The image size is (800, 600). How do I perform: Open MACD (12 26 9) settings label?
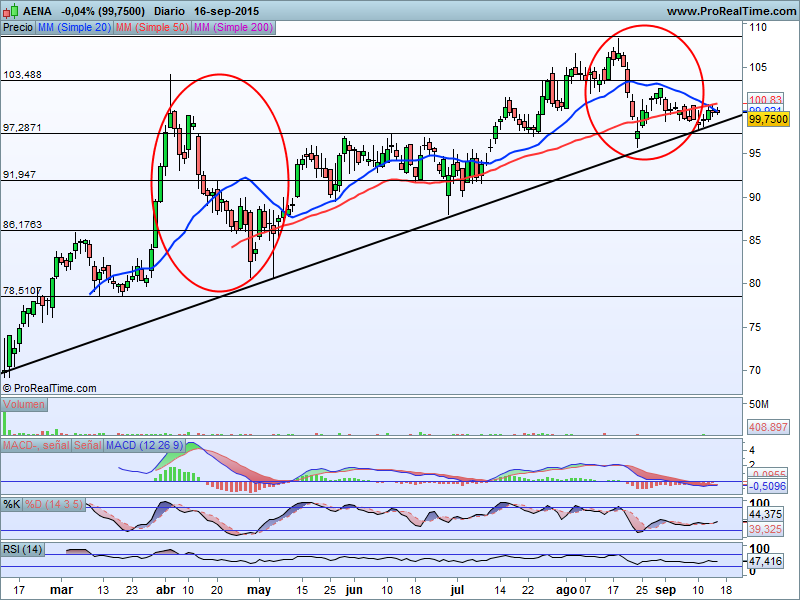[143, 444]
